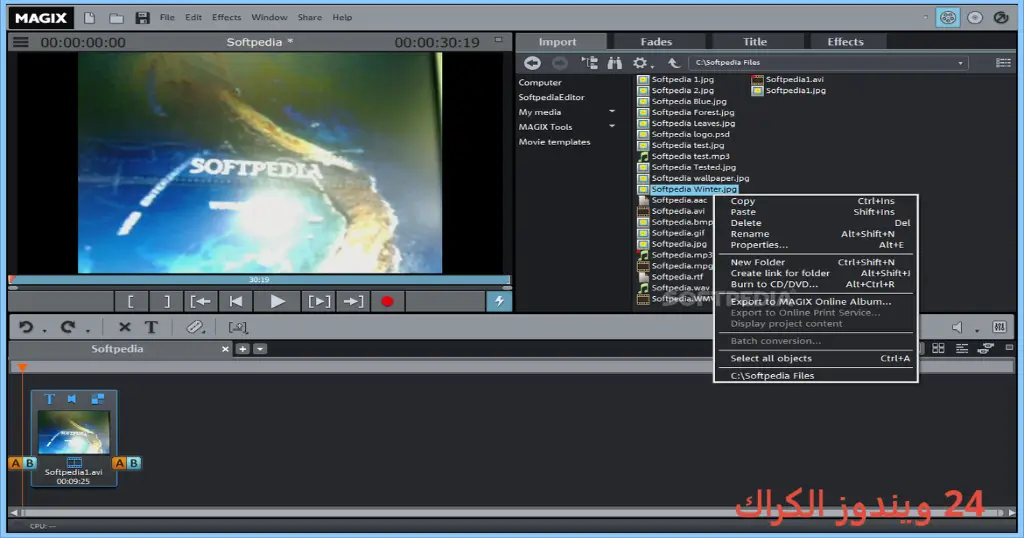The width and height of the screenshot is (1024, 538).
Task: Click the Title T icon in edit toolbar
Action: (151, 327)
